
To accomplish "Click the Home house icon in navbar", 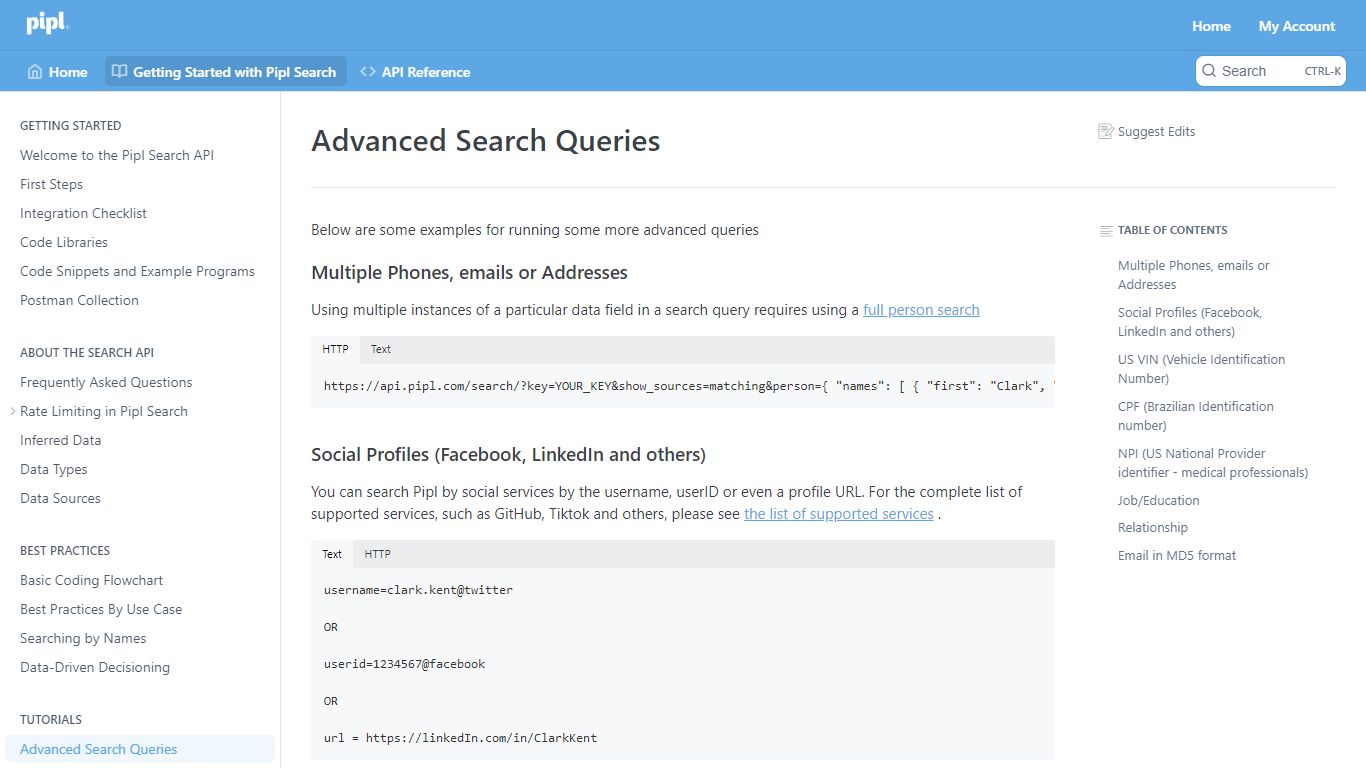I will [x=35, y=72].
